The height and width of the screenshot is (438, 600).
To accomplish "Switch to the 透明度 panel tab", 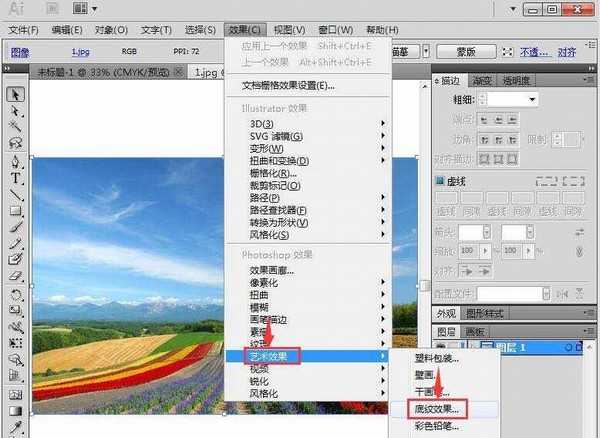I will (x=517, y=80).
